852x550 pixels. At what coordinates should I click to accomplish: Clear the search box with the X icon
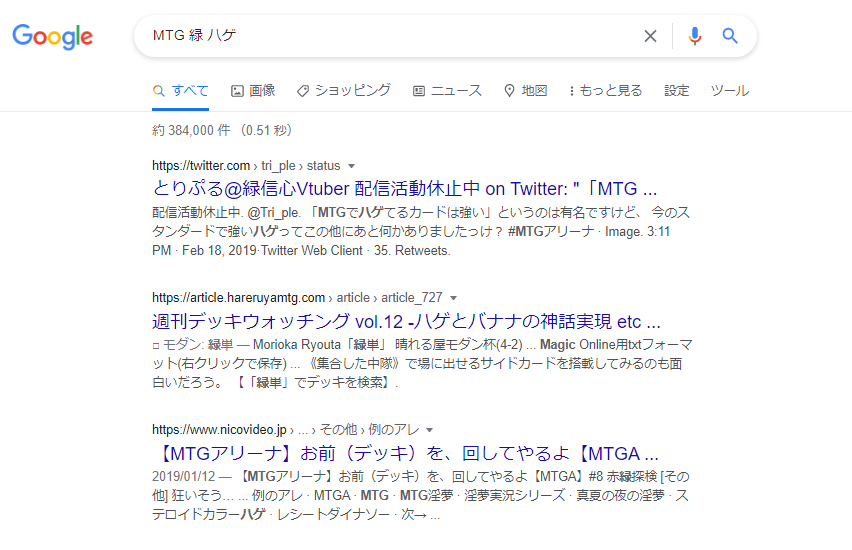(650, 36)
